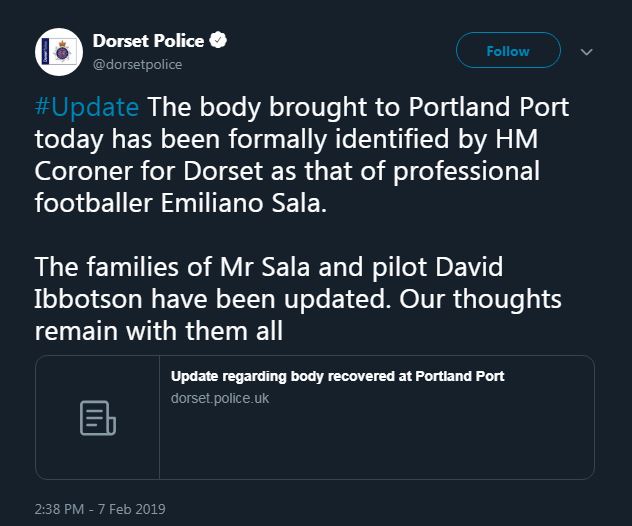Screen dimensions: 632x526
Task: Click 'Portland Port' in the tweet's first line
Action: point(489,107)
